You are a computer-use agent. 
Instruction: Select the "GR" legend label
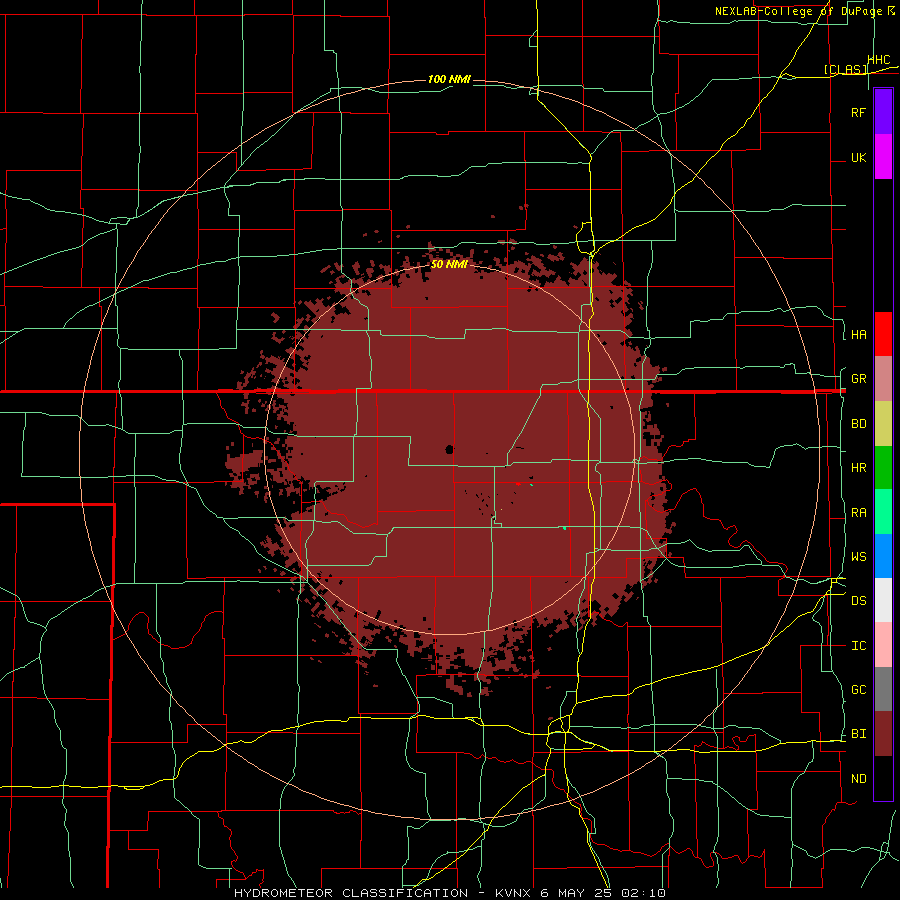pos(858,378)
